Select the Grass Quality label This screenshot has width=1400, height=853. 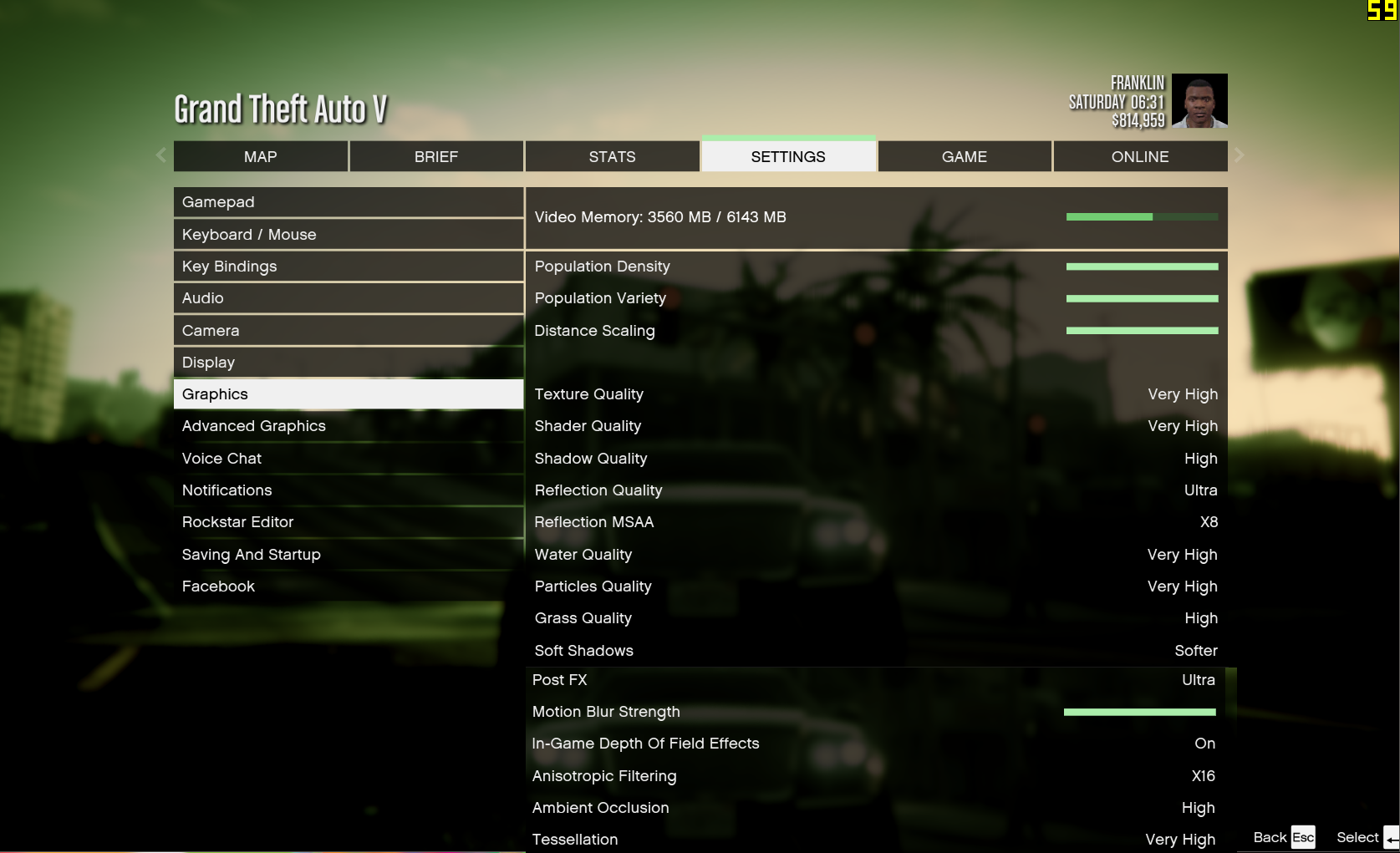[583, 618]
